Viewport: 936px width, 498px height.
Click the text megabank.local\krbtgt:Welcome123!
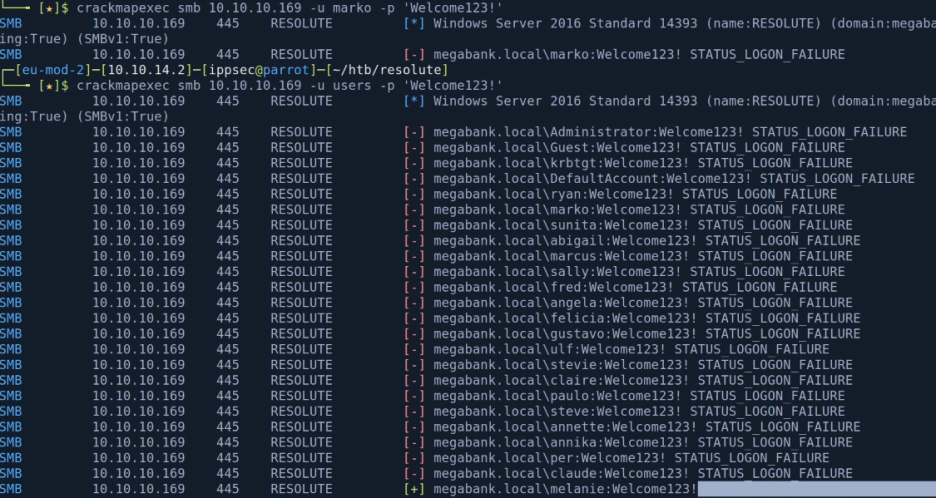(x=561, y=163)
